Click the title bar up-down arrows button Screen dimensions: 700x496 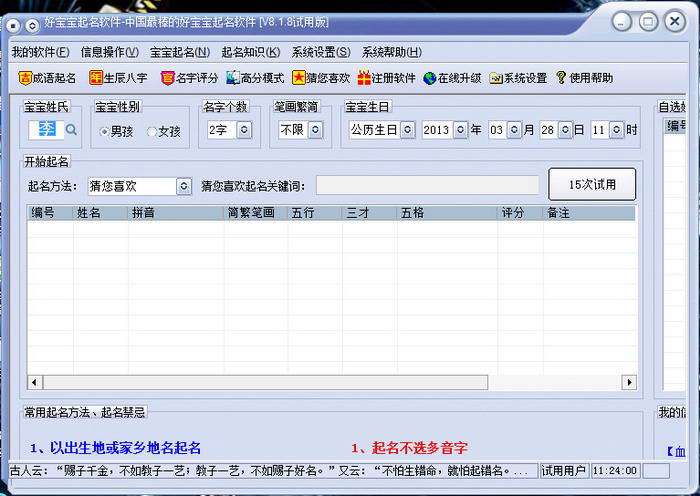(x=32, y=25)
